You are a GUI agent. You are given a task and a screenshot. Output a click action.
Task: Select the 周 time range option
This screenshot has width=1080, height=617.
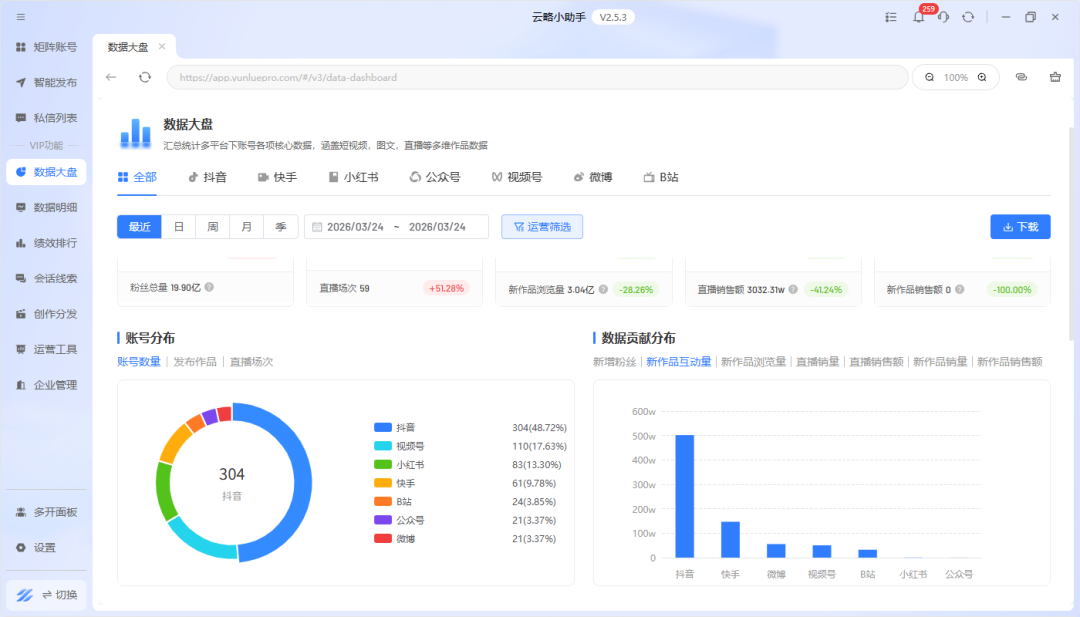click(x=212, y=227)
